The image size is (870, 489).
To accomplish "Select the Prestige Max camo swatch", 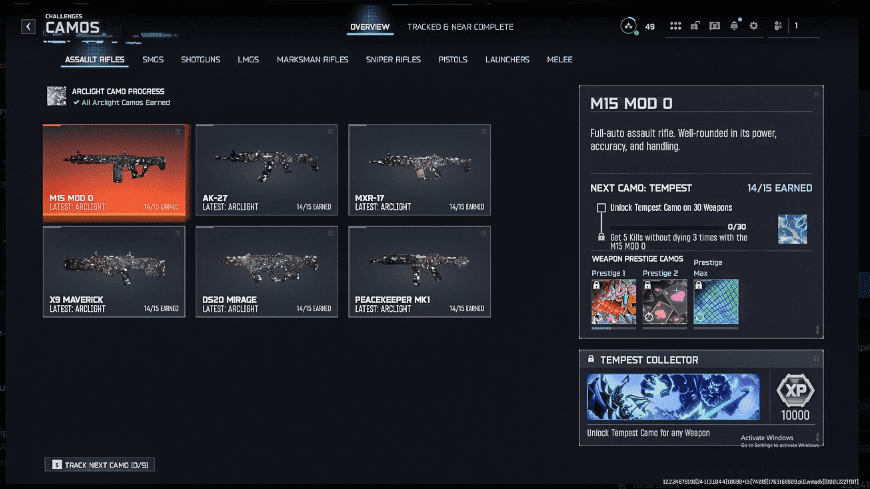I will 715,302.
